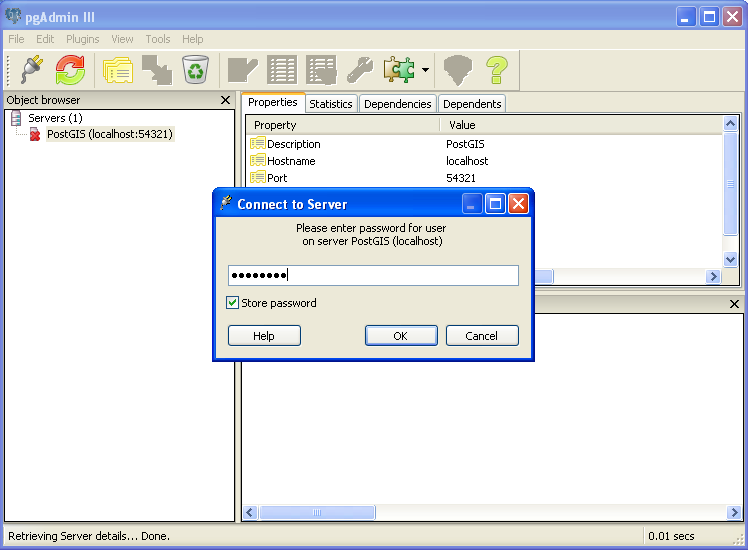Click the SQL pane horizontal scroll right arrow

[734, 512]
